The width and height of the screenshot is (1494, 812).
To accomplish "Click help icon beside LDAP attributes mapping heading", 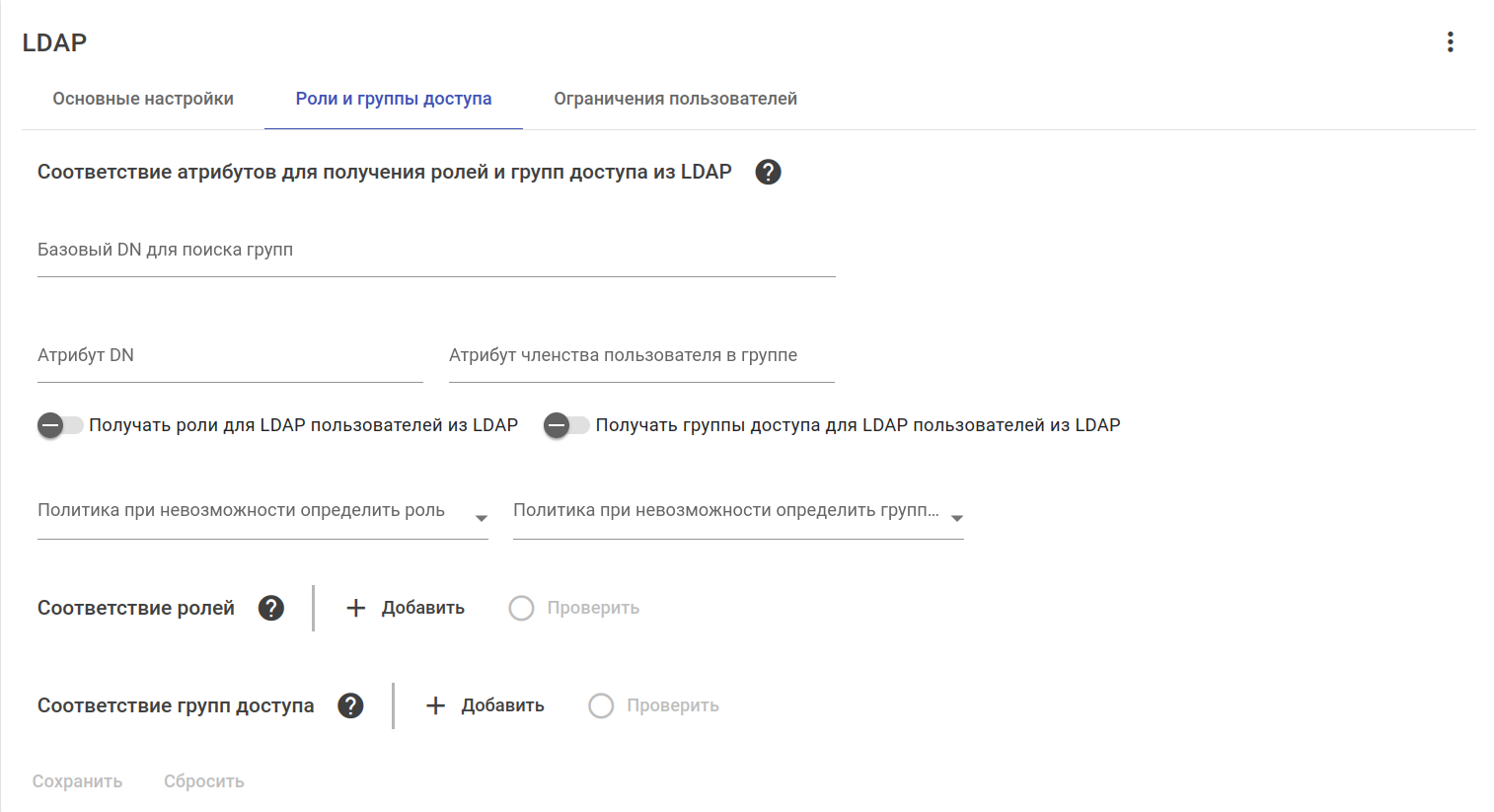I will pyautogui.click(x=768, y=172).
